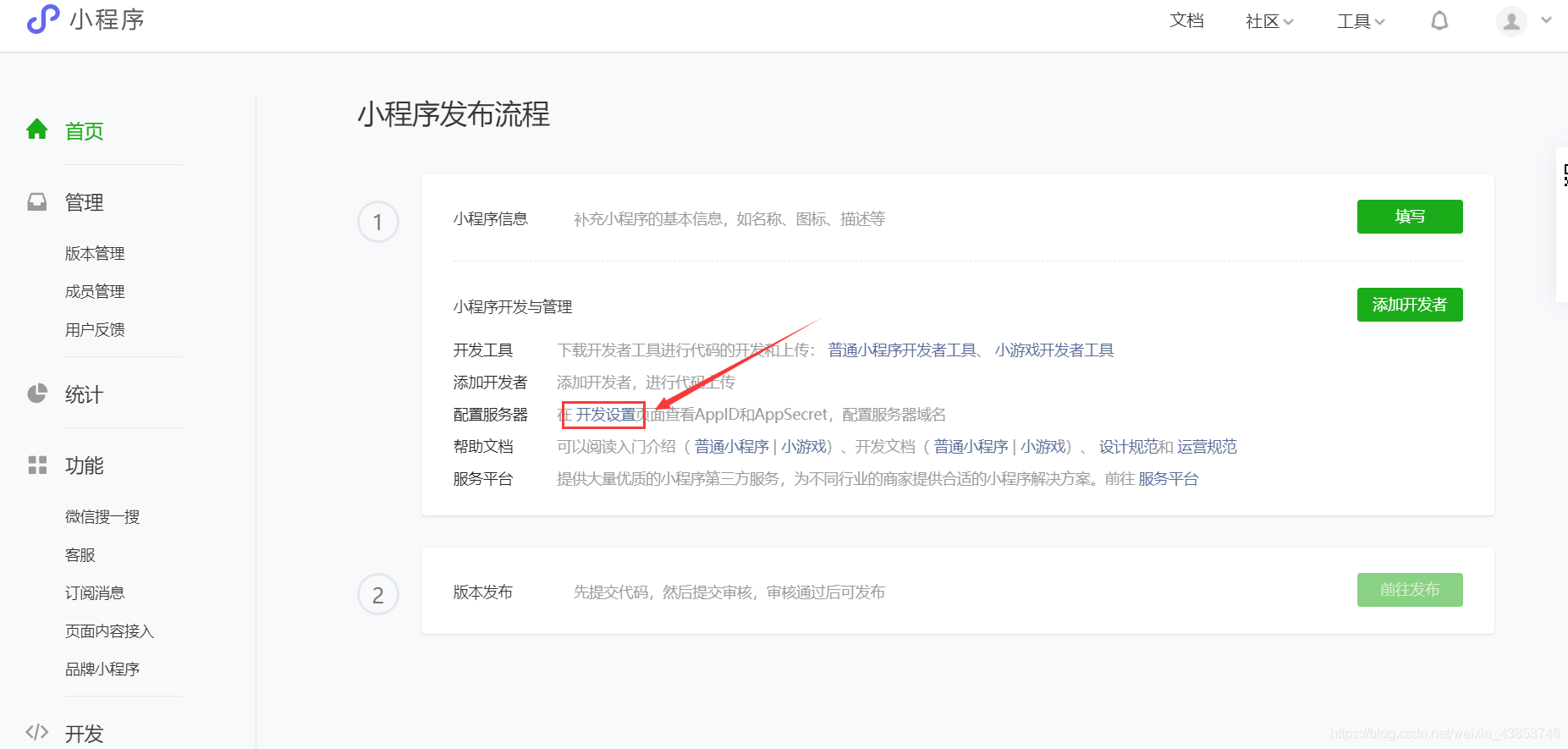Select 功能 sidebar section
This screenshot has width=1568, height=749.
85,465
